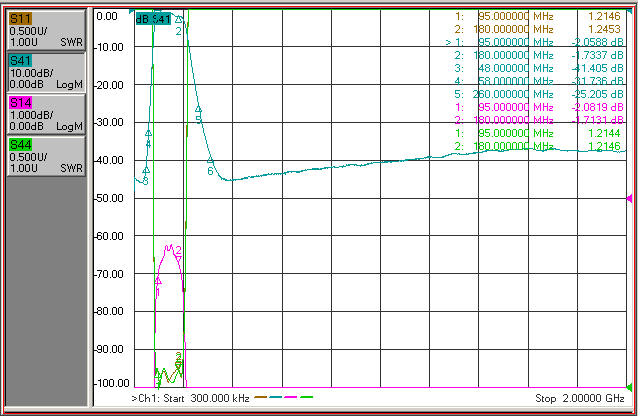Click the dB S41 trace title label
The width and height of the screenshot is (638, 416).
[x=153, y=19]
